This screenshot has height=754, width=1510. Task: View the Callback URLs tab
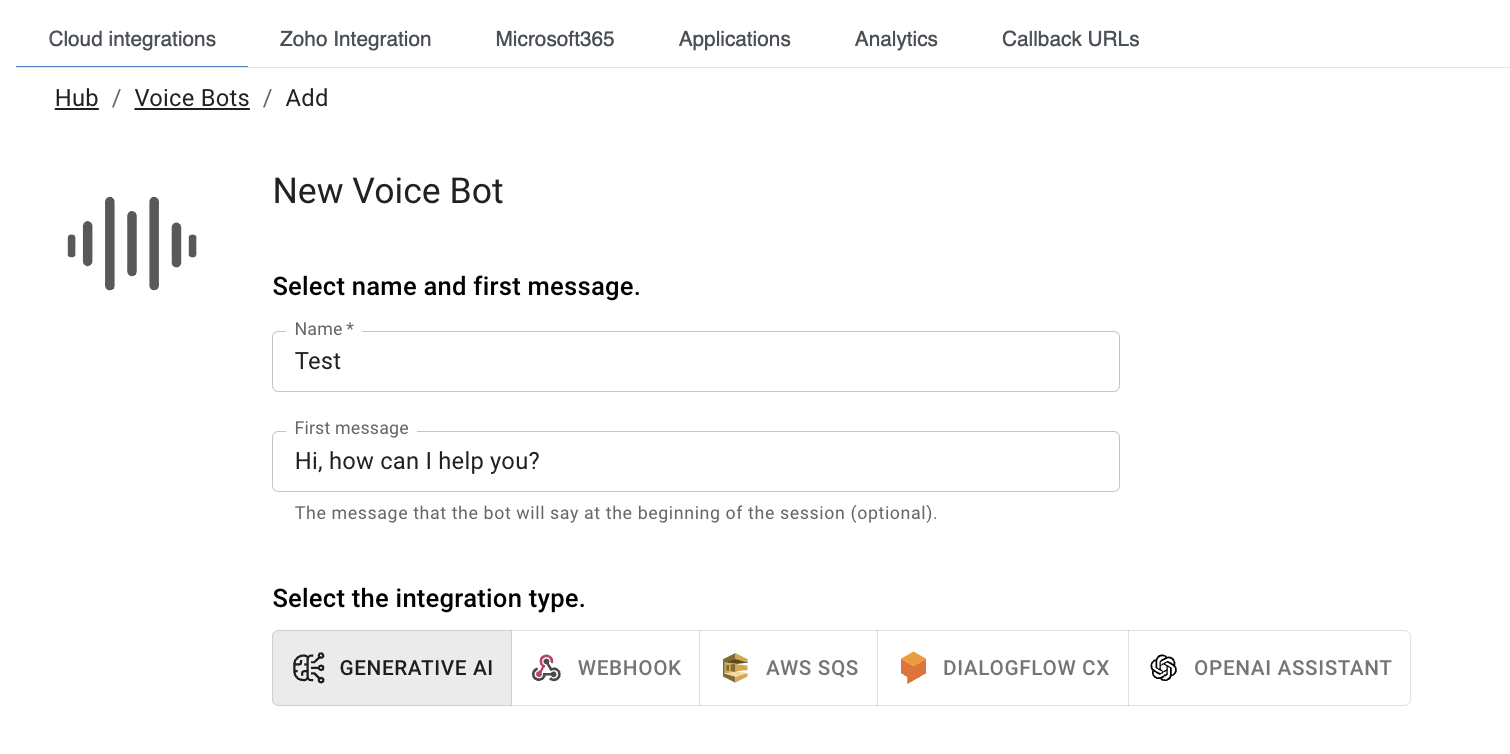(x=1070, y=39)
